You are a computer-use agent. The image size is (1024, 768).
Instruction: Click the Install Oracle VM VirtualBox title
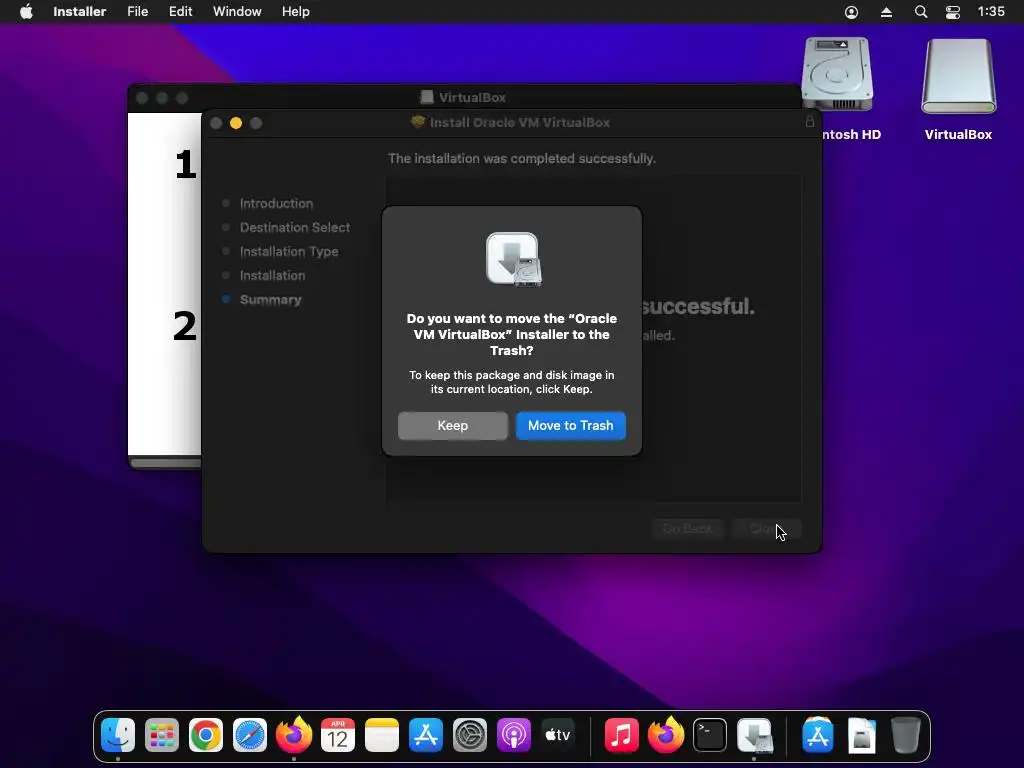[x=520, y=122]
